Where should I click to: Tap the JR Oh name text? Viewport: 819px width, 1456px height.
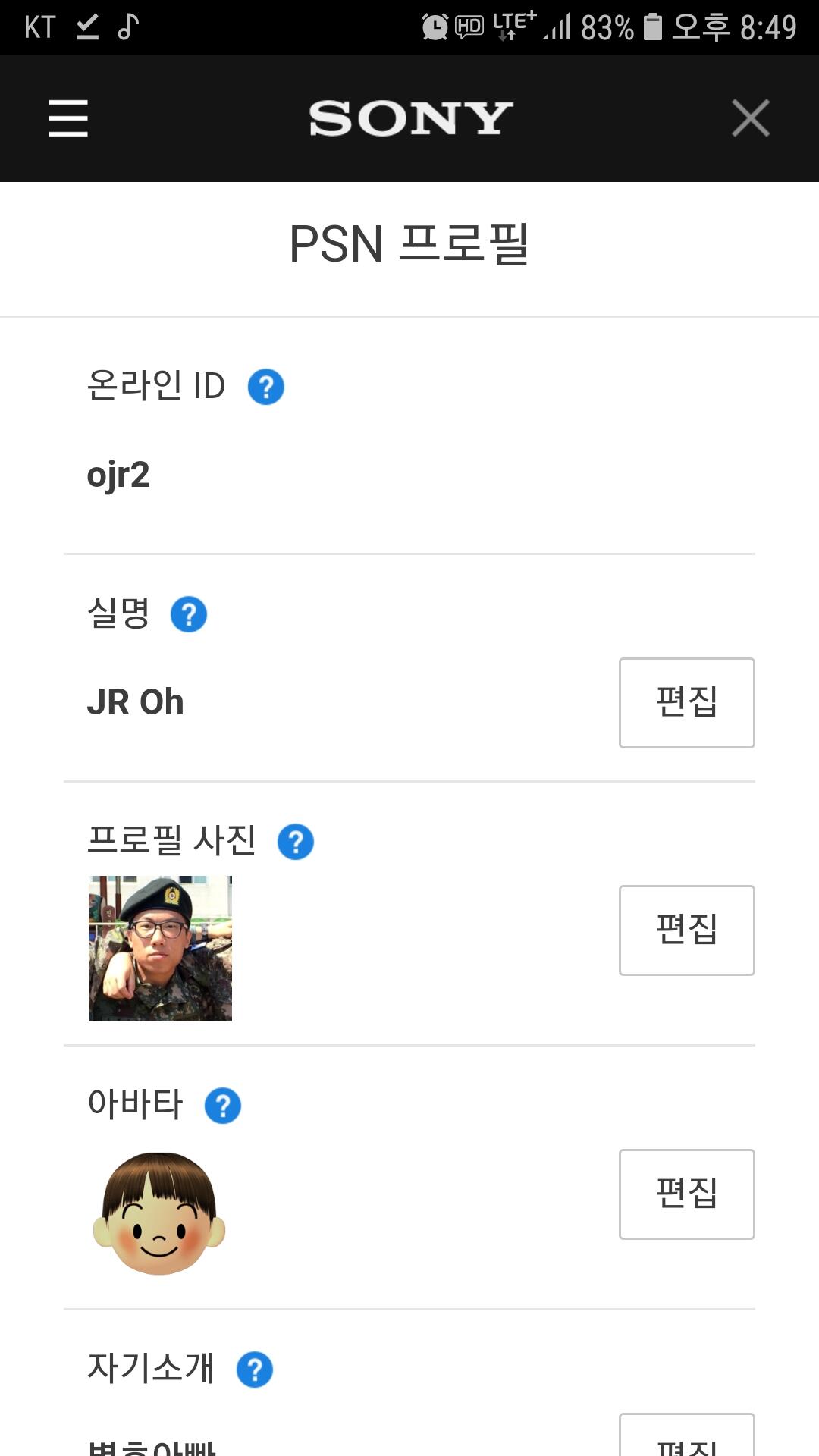[x=135, y=702]
